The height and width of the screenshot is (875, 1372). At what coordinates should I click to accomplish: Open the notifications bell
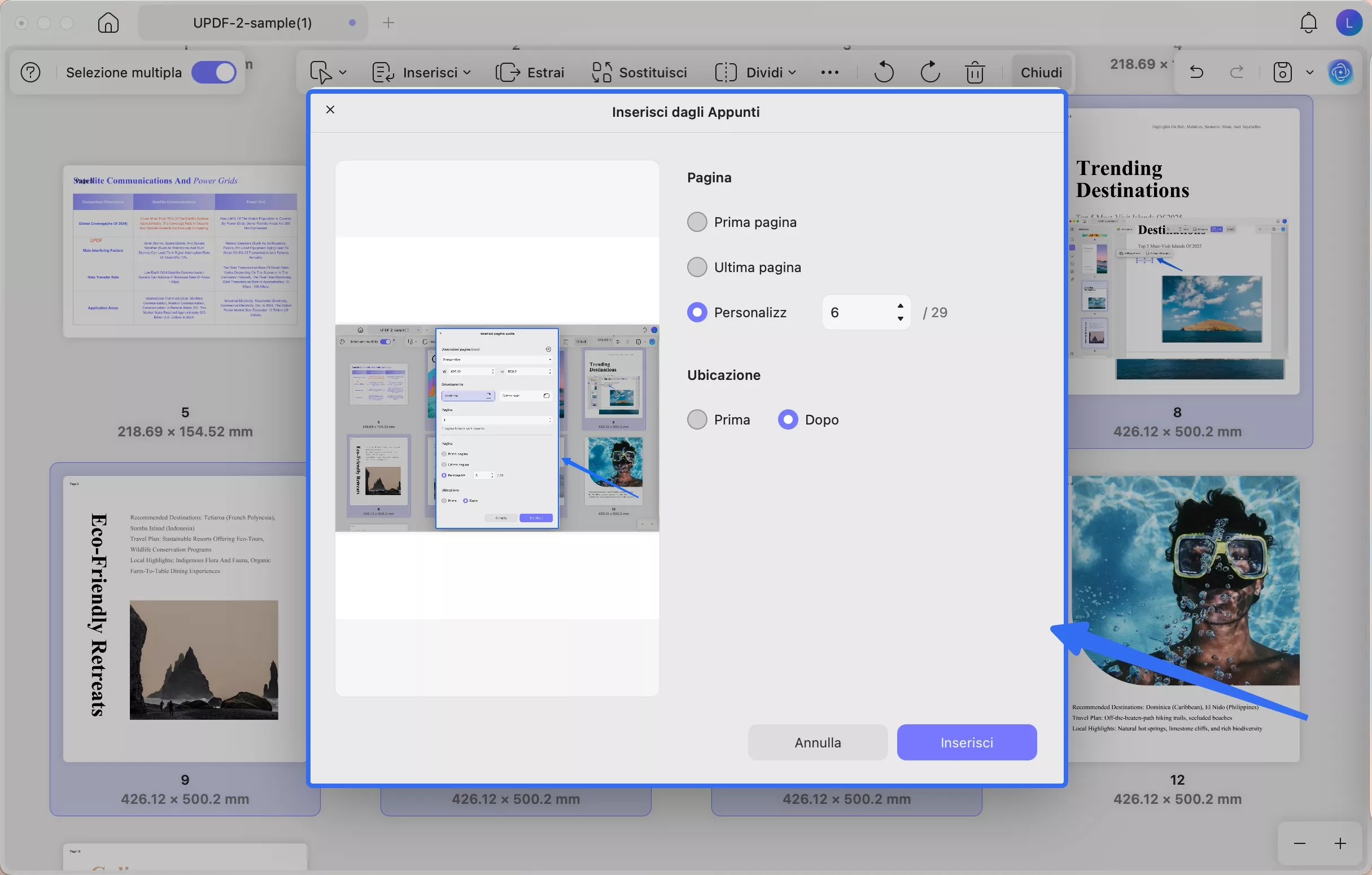click(x=1308, y=23)
